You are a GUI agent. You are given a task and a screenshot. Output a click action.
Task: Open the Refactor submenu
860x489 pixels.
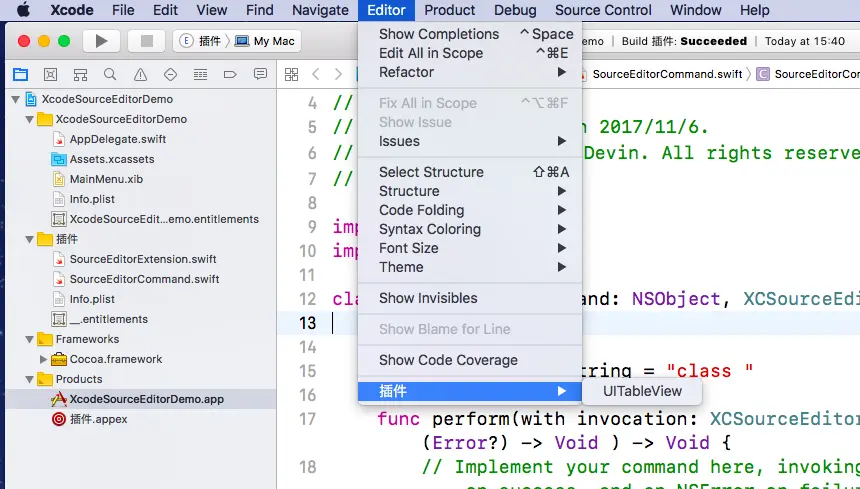469,72
